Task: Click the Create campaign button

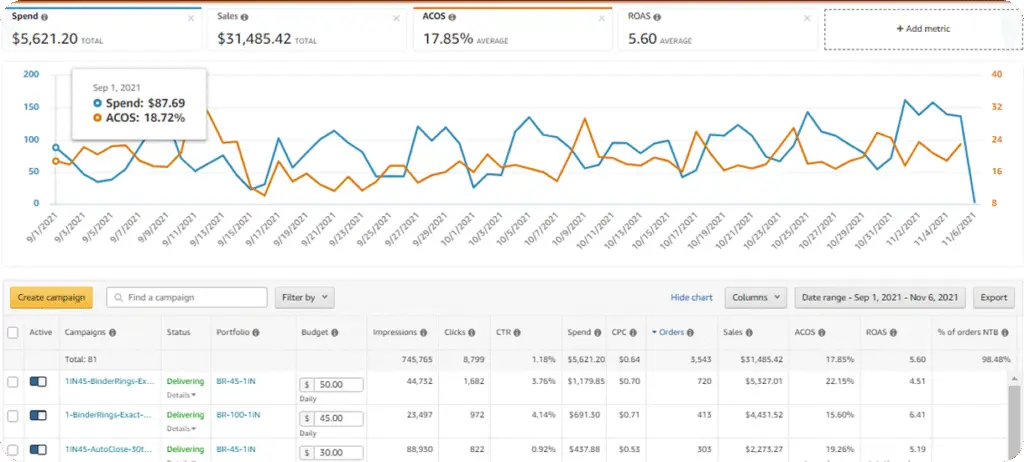Action: coord(52,297)
